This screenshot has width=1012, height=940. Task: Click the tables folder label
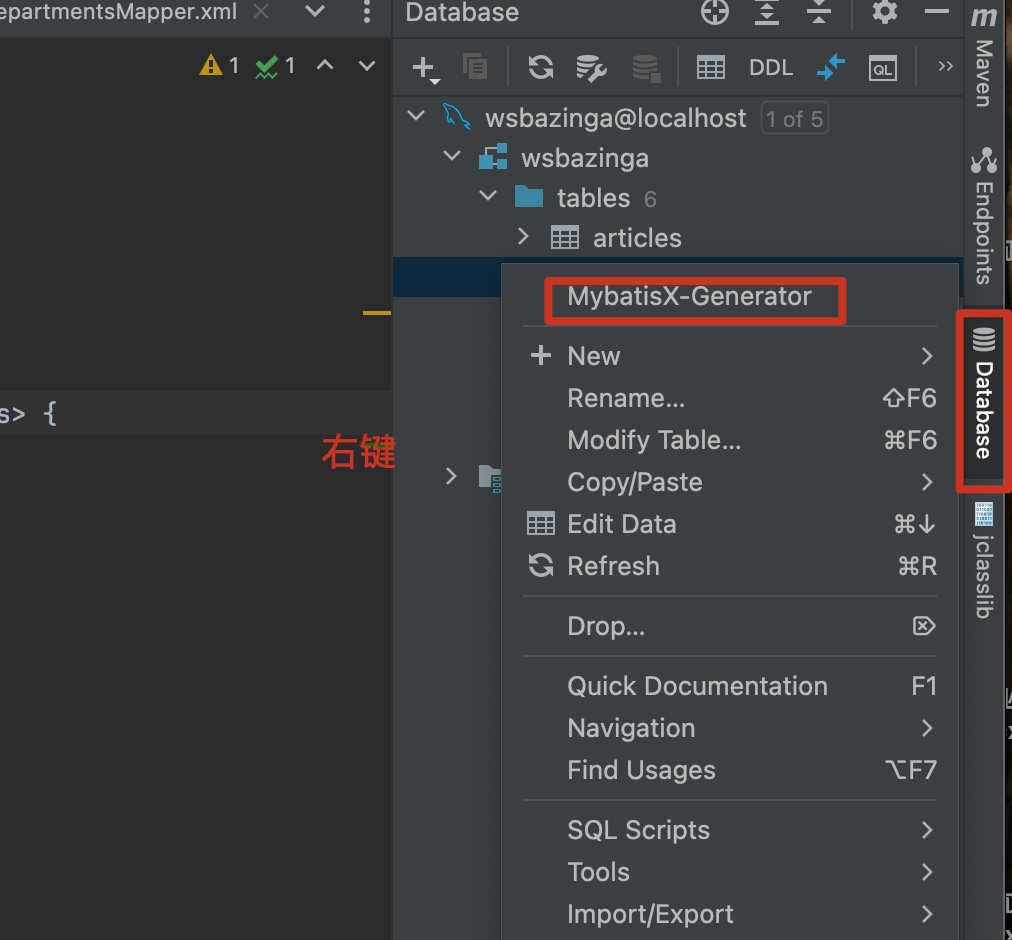point(593,198)
